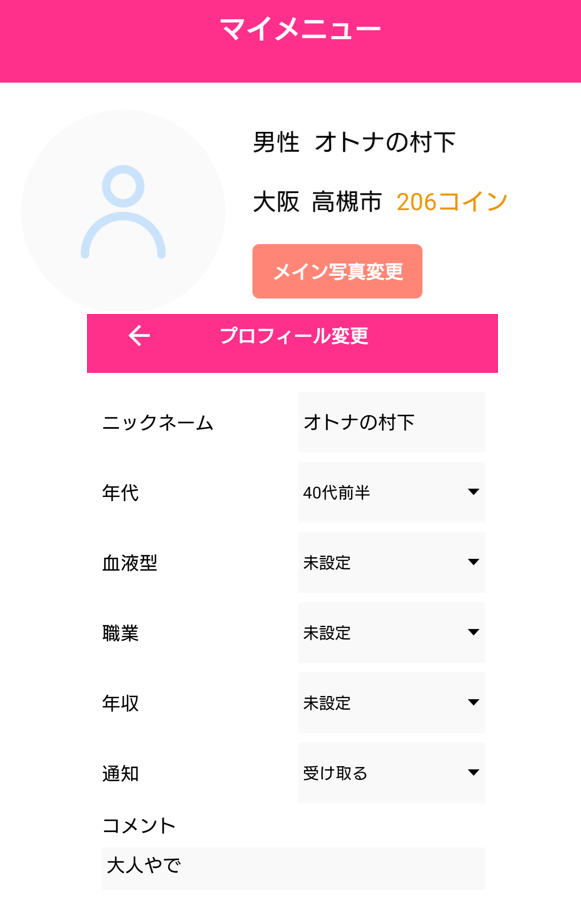Click the 男性 オトナの村下 display name
This screenshot has height=919, width=581.
(x=355, y=142)
